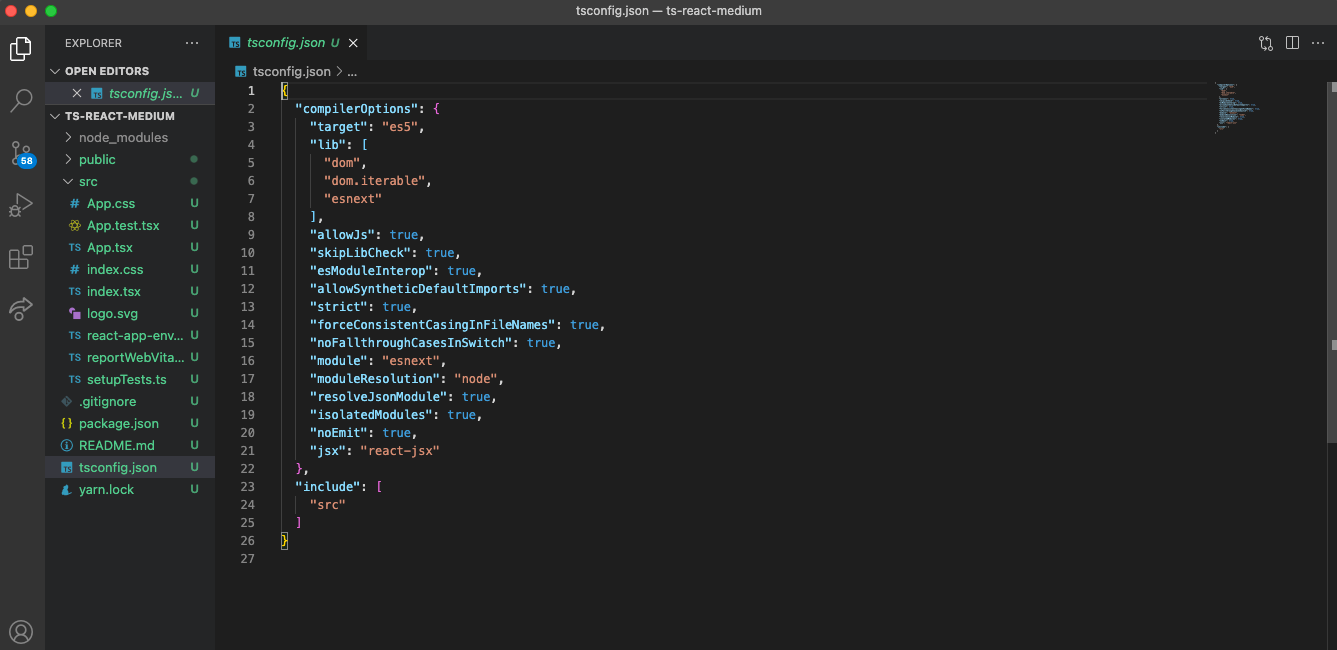Close the tsconfig.json editor tab
The image size is (1337, 650).
(353, 43)
